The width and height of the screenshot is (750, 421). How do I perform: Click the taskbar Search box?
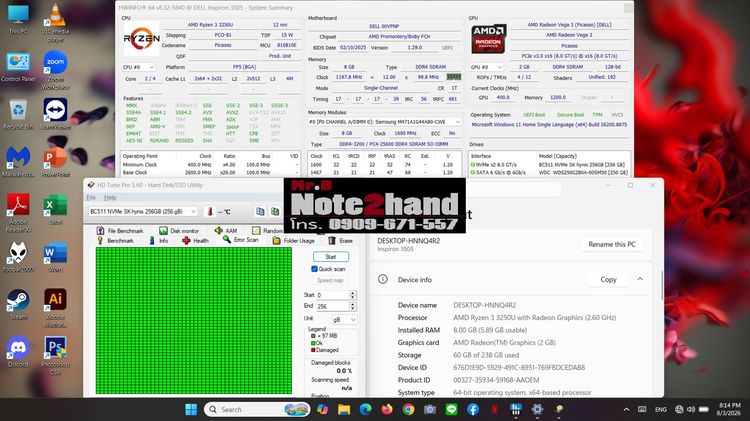coord(257,410)
